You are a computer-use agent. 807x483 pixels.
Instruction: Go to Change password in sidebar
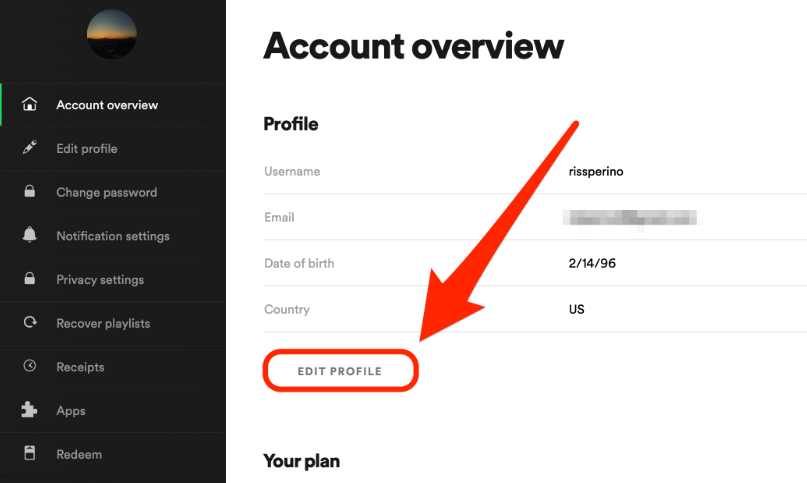coord(113,193)
